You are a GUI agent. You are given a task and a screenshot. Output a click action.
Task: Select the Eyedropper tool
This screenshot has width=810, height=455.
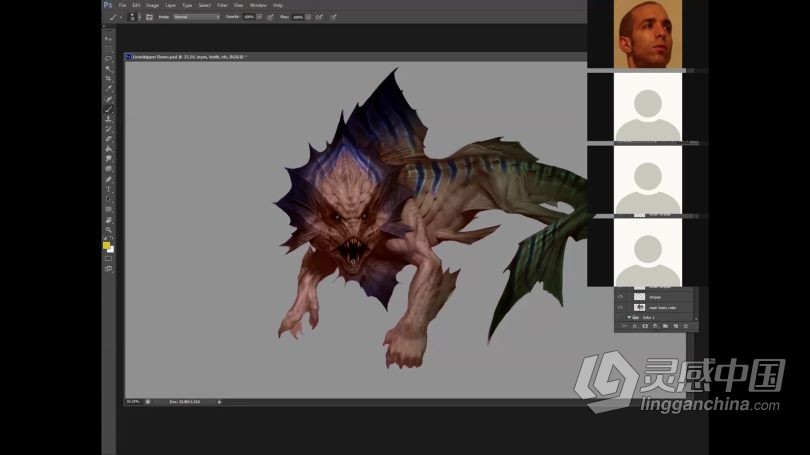[108, 89]
